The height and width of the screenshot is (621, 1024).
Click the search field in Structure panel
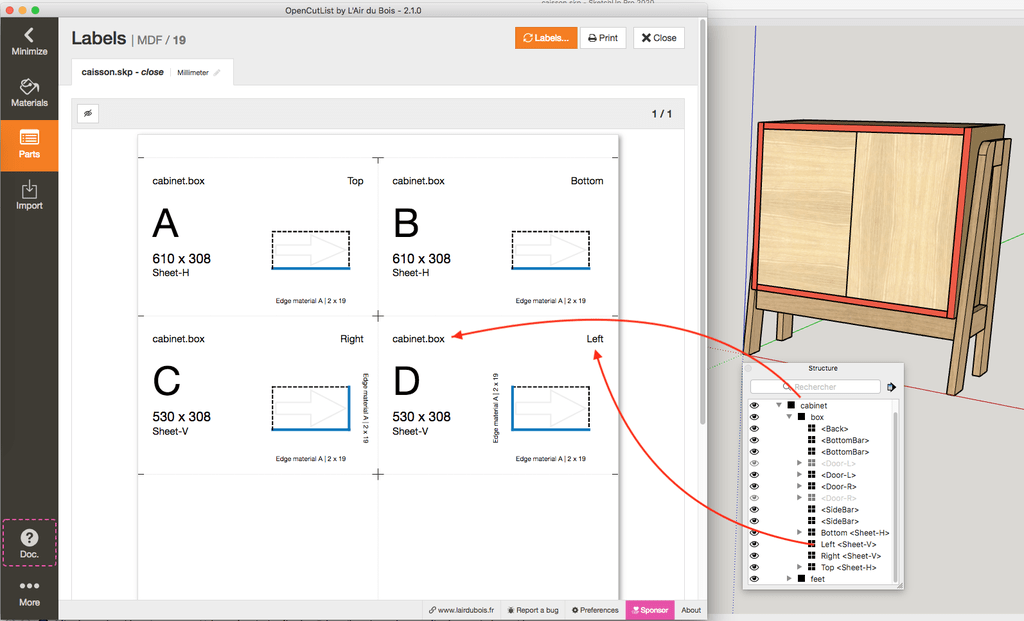pos(815,387)
